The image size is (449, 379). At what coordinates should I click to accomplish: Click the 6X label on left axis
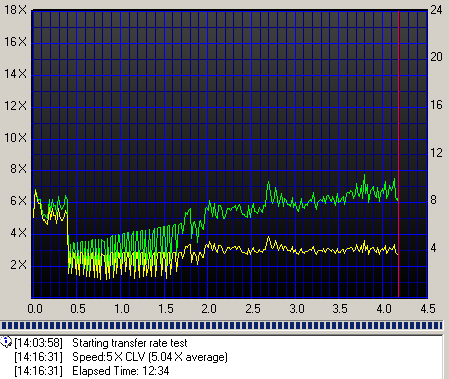[18, 201]
